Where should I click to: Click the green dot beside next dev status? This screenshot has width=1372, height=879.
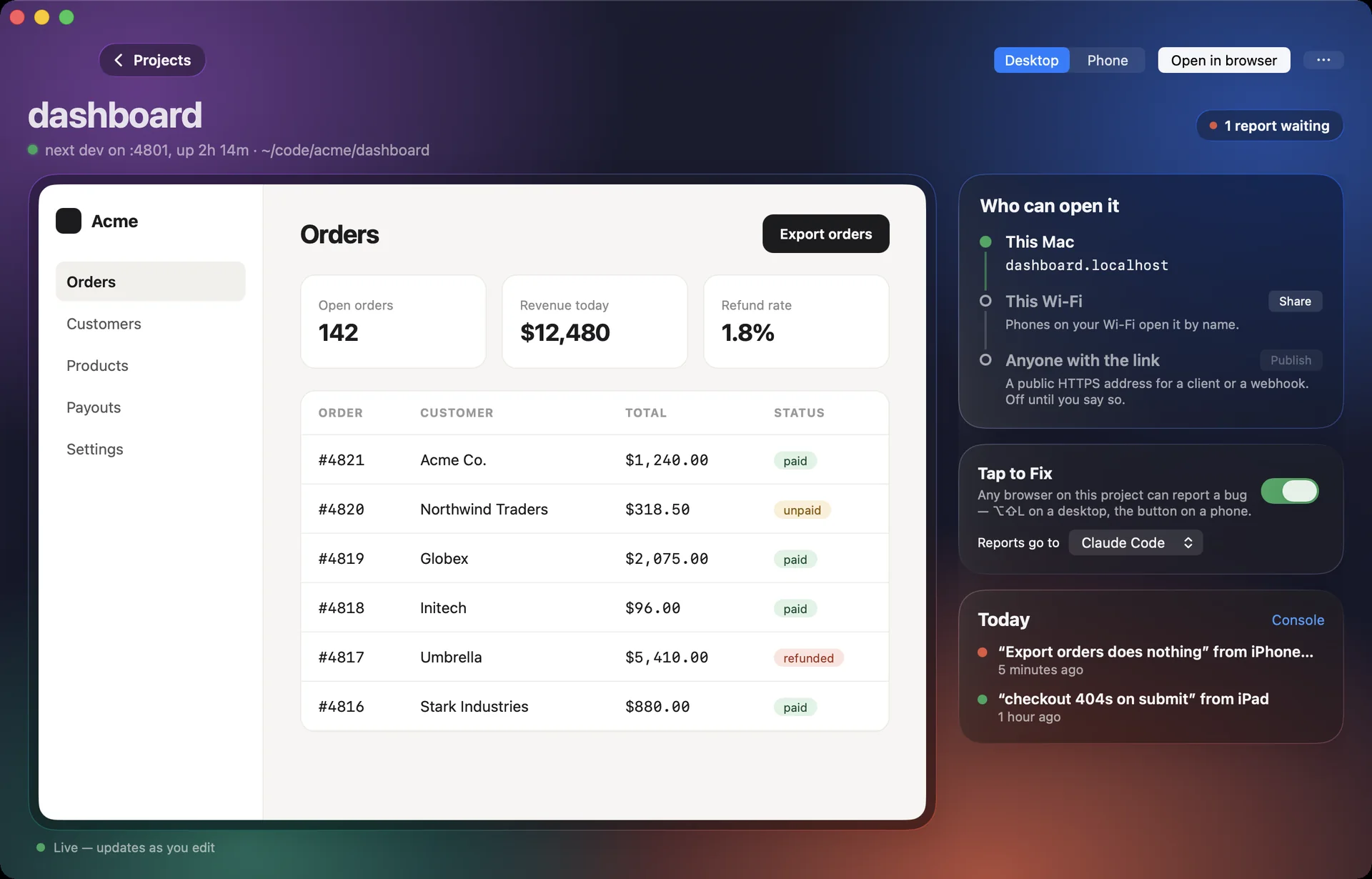32,150
